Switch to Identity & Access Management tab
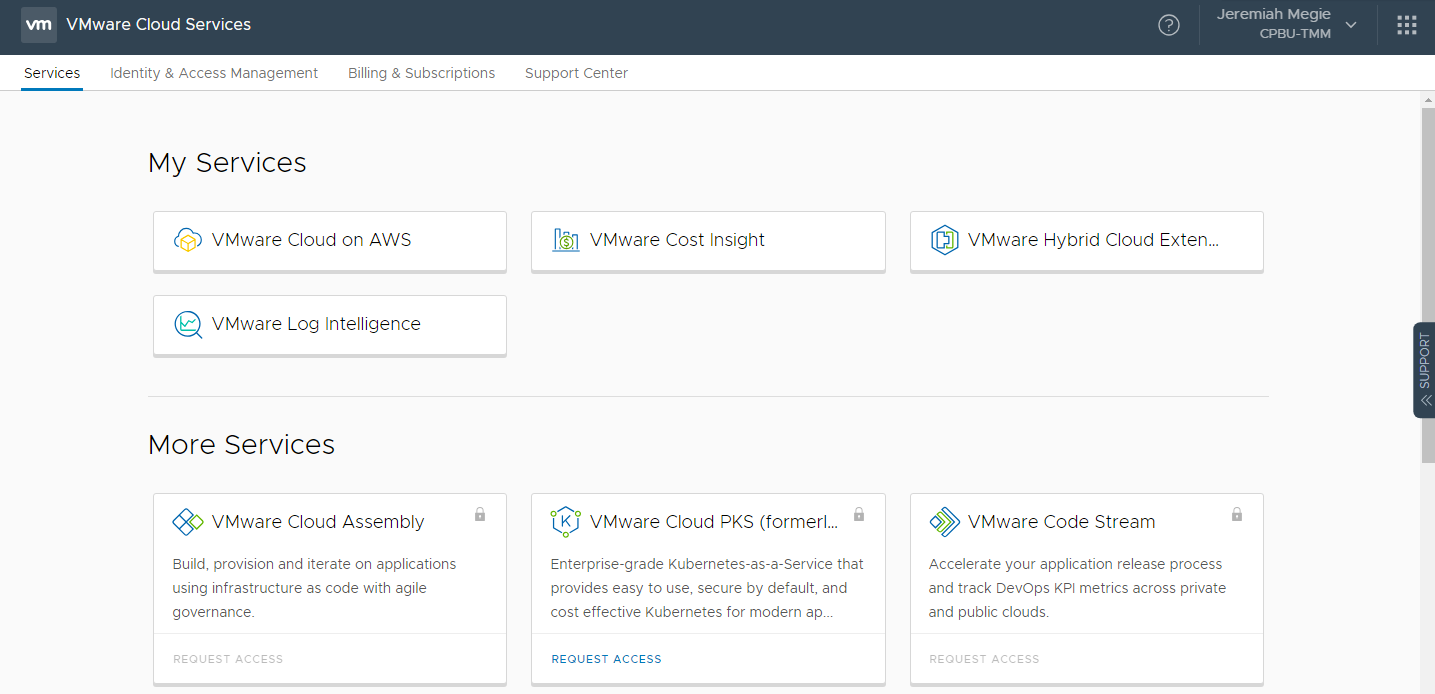 tap(214, 73)
